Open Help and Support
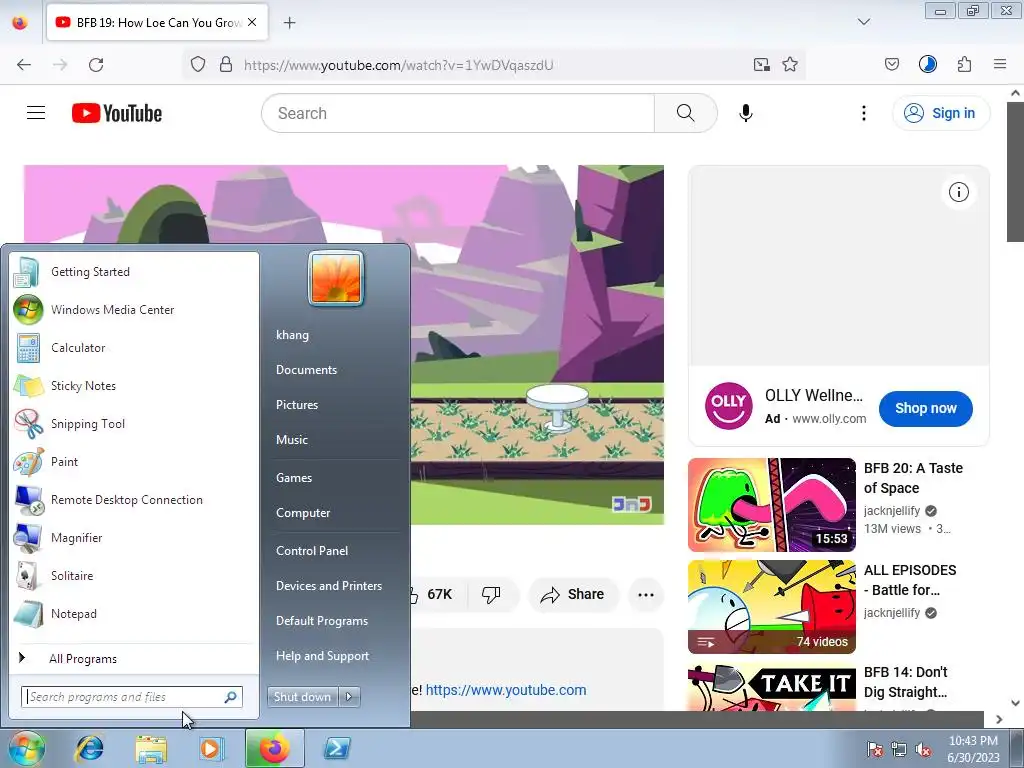Screen dimensions: 1024x768 (x=322, y=656)
